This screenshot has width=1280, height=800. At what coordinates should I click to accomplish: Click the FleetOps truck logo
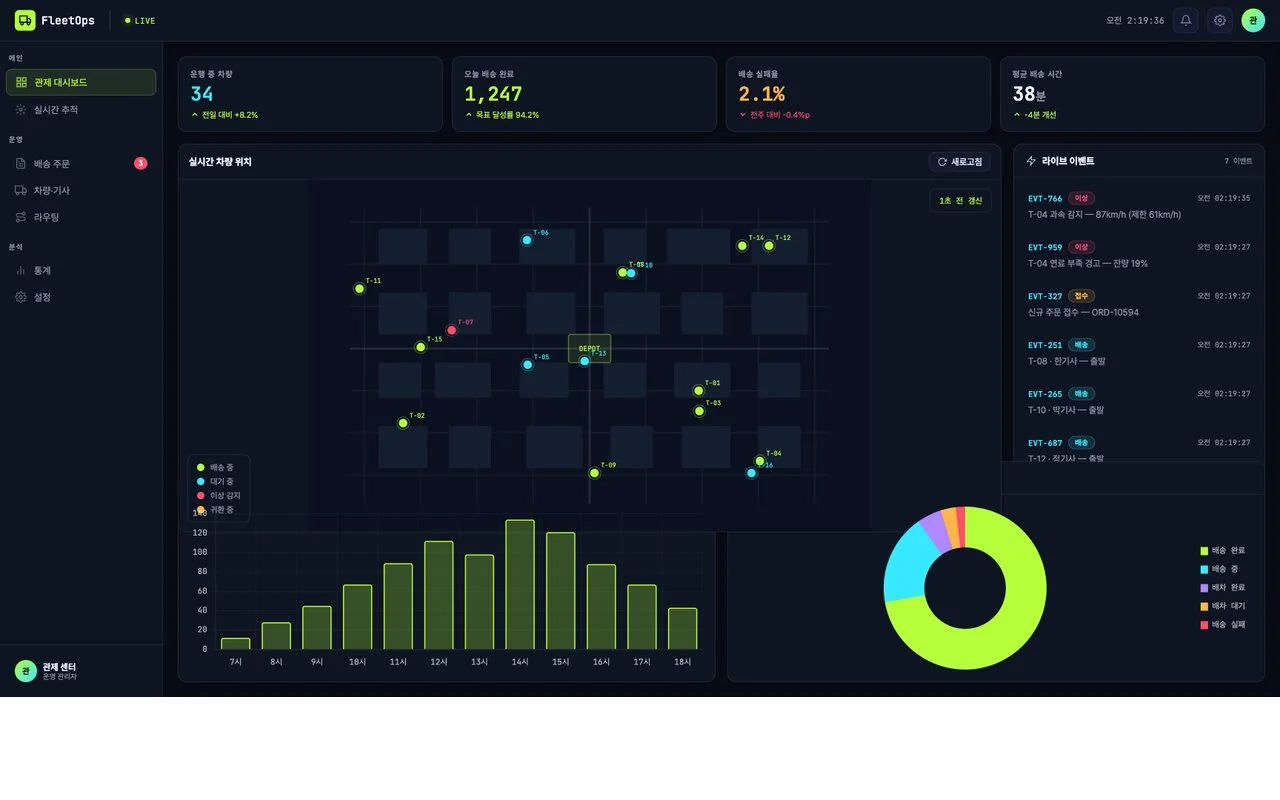tap(25, 20)
